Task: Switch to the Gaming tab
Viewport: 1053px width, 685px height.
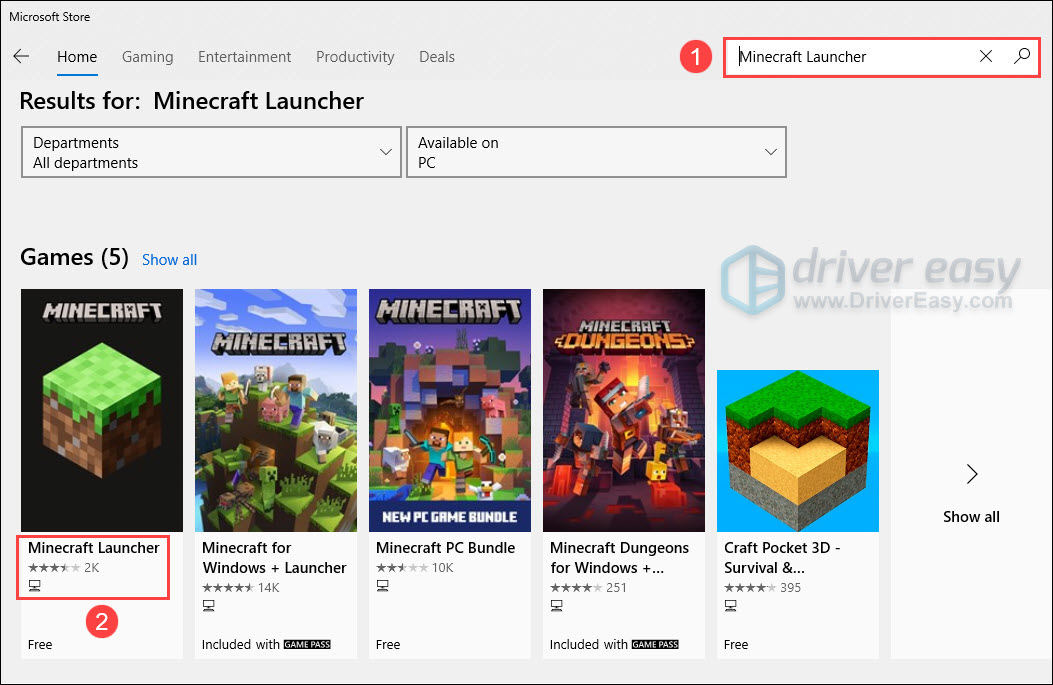Action: tap(148, 57)
